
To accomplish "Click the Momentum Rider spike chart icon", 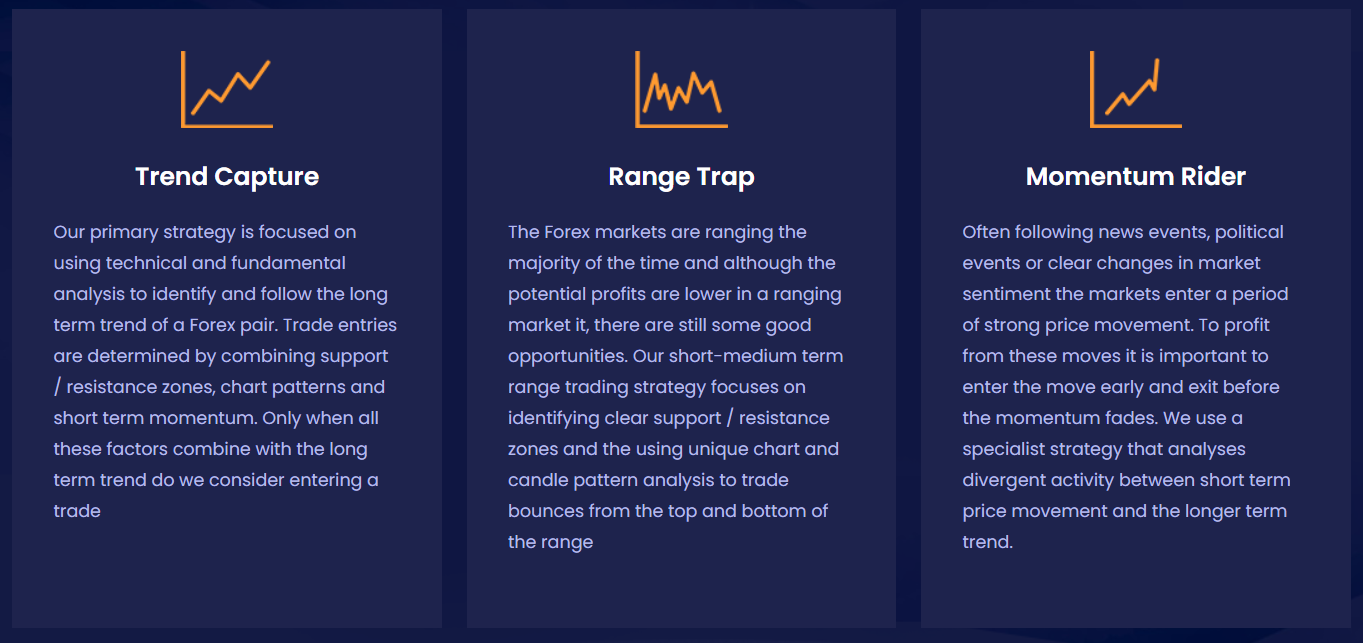I will pos(1136,89).
